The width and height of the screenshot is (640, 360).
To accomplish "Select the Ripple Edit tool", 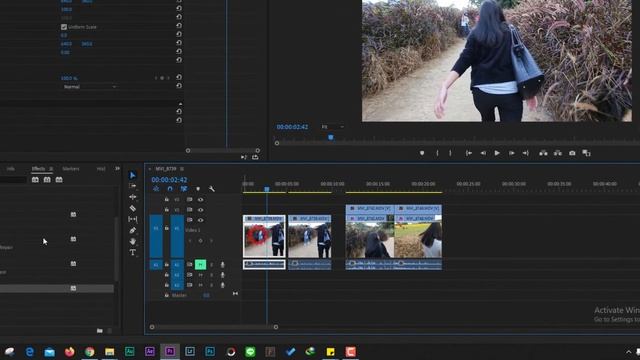I will coord(133,197).
